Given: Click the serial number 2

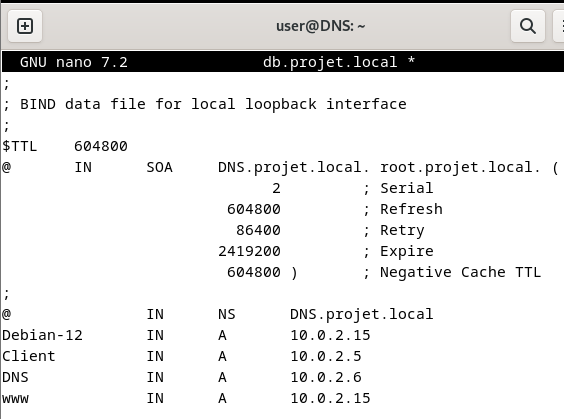Looking at the screenshot, I should [276, 188].
